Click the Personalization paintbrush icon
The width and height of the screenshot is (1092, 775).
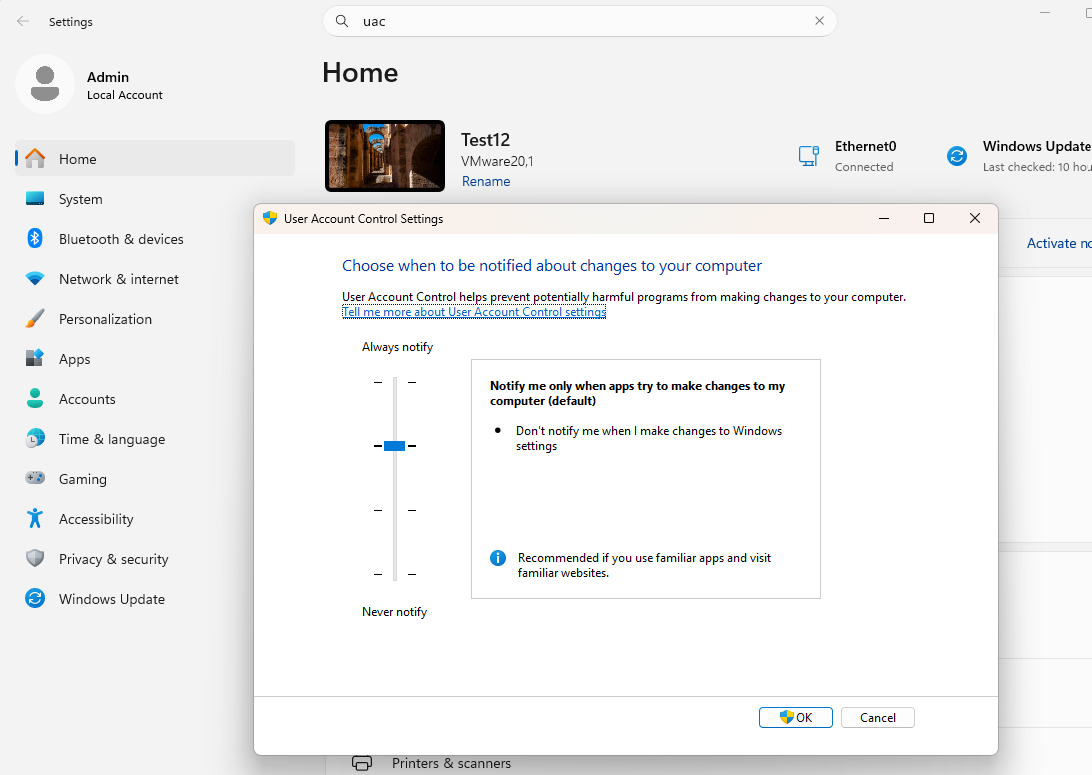click(x=35, y=319)
